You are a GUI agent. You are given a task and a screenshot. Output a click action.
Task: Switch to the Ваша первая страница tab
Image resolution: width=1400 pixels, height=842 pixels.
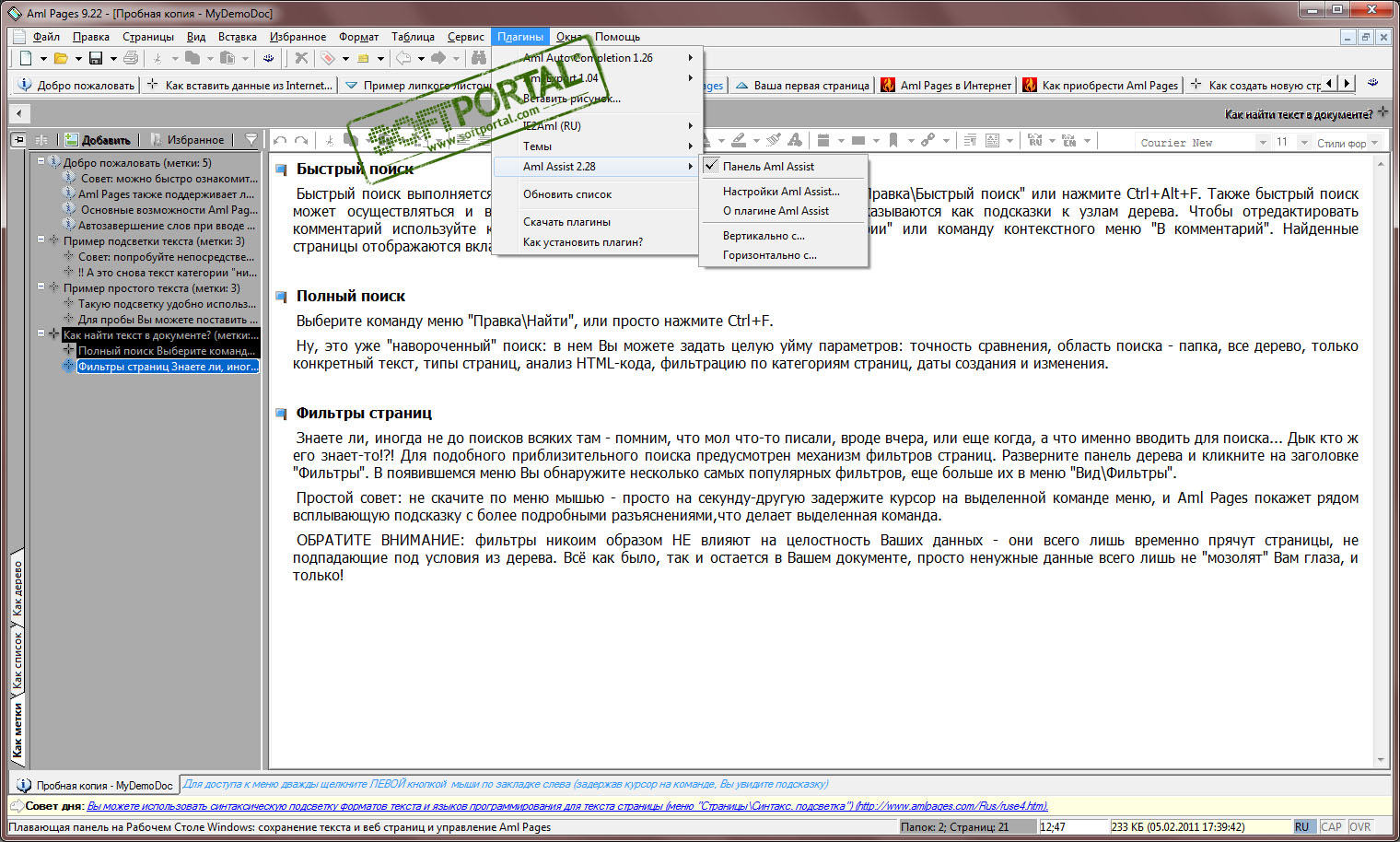tap(801, 86)
